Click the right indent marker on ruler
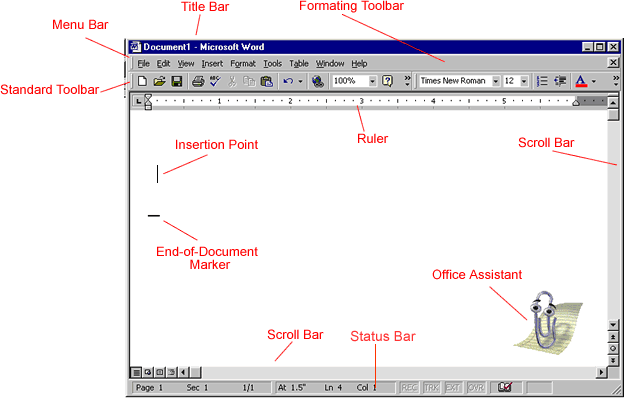The image size is (624, 398). pyautogui.click(x=576, y=103)
